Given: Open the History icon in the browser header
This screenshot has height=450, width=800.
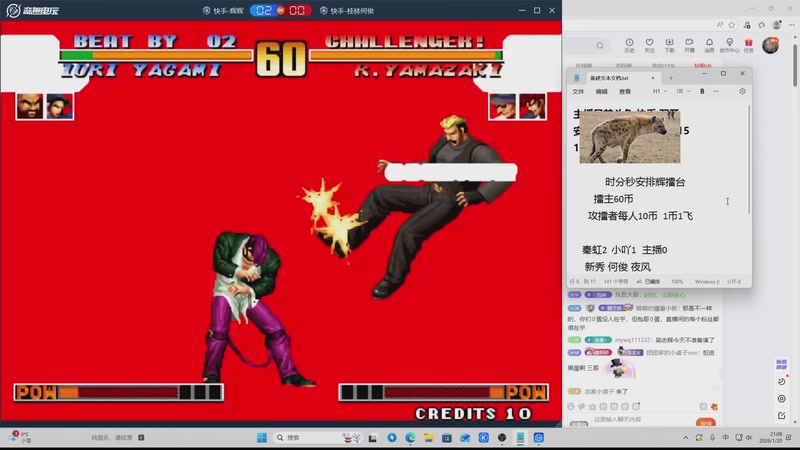Looking at the screenshot, I should tap(630, 45).
